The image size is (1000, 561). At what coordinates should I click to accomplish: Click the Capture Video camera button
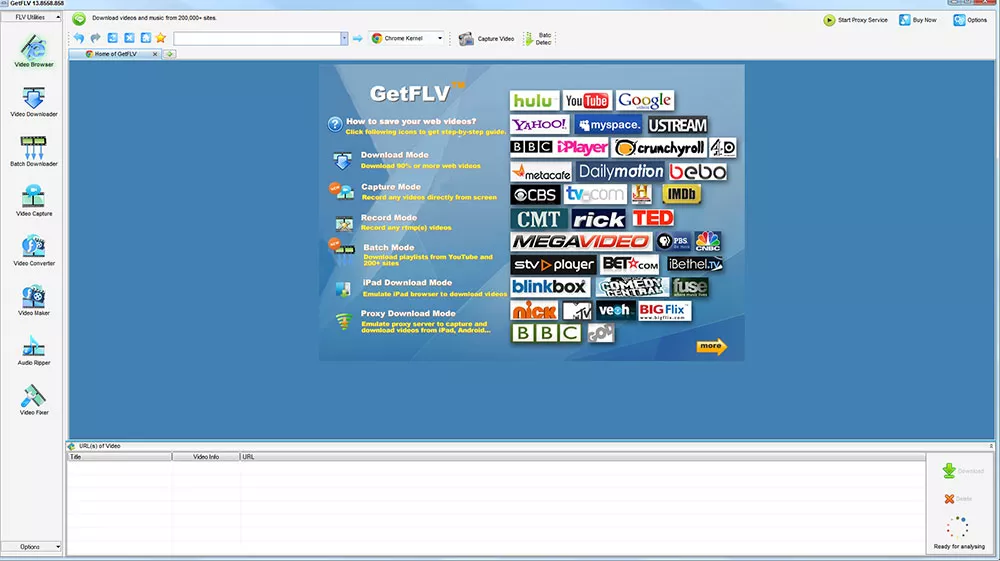487,39
